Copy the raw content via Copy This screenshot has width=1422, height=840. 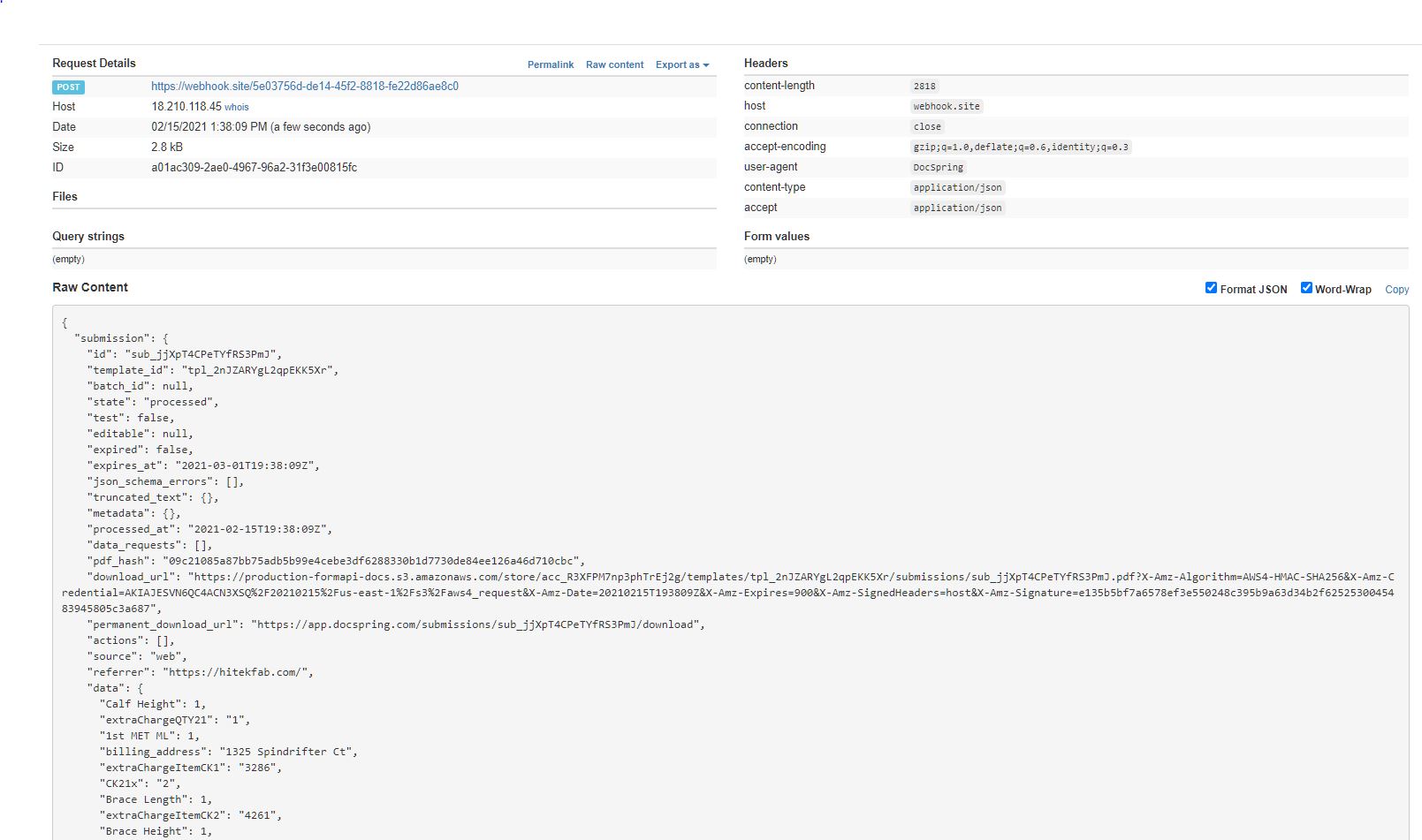pos(1396,290)
